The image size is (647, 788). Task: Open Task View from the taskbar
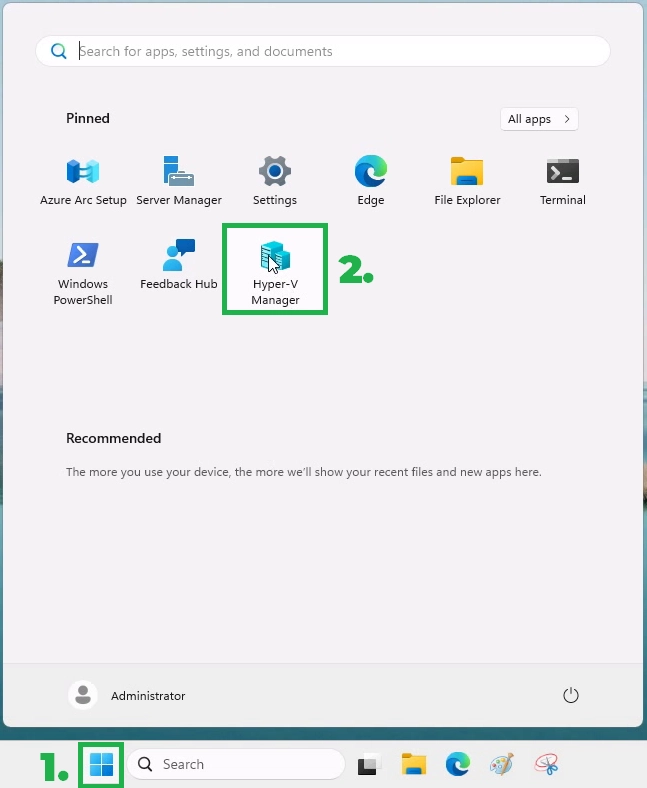click(x=369, y=765)
